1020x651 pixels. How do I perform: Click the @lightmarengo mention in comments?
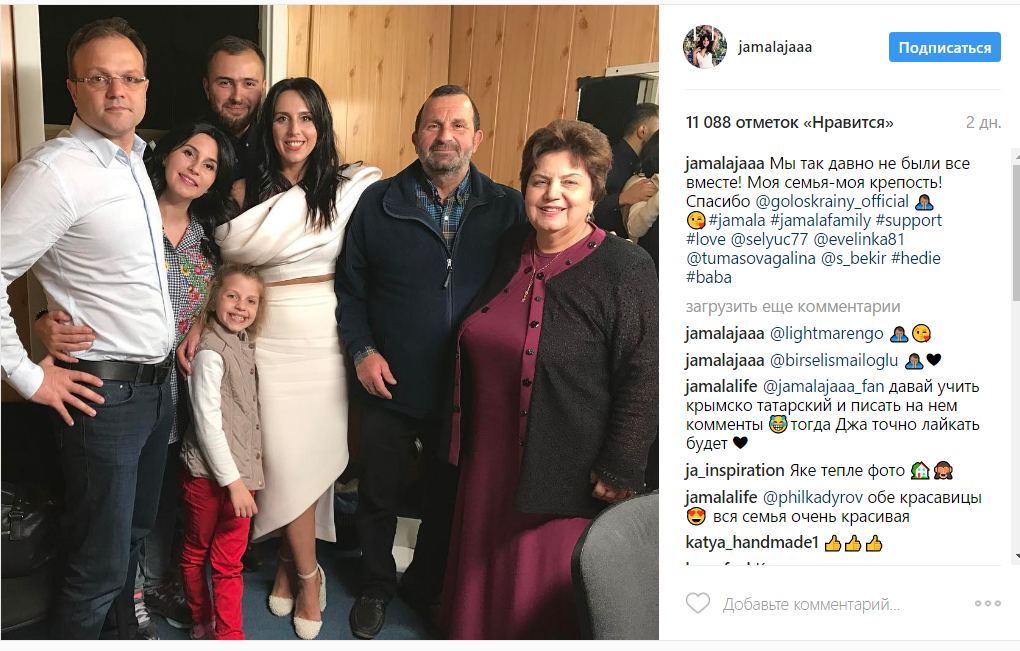coord(827,334)
